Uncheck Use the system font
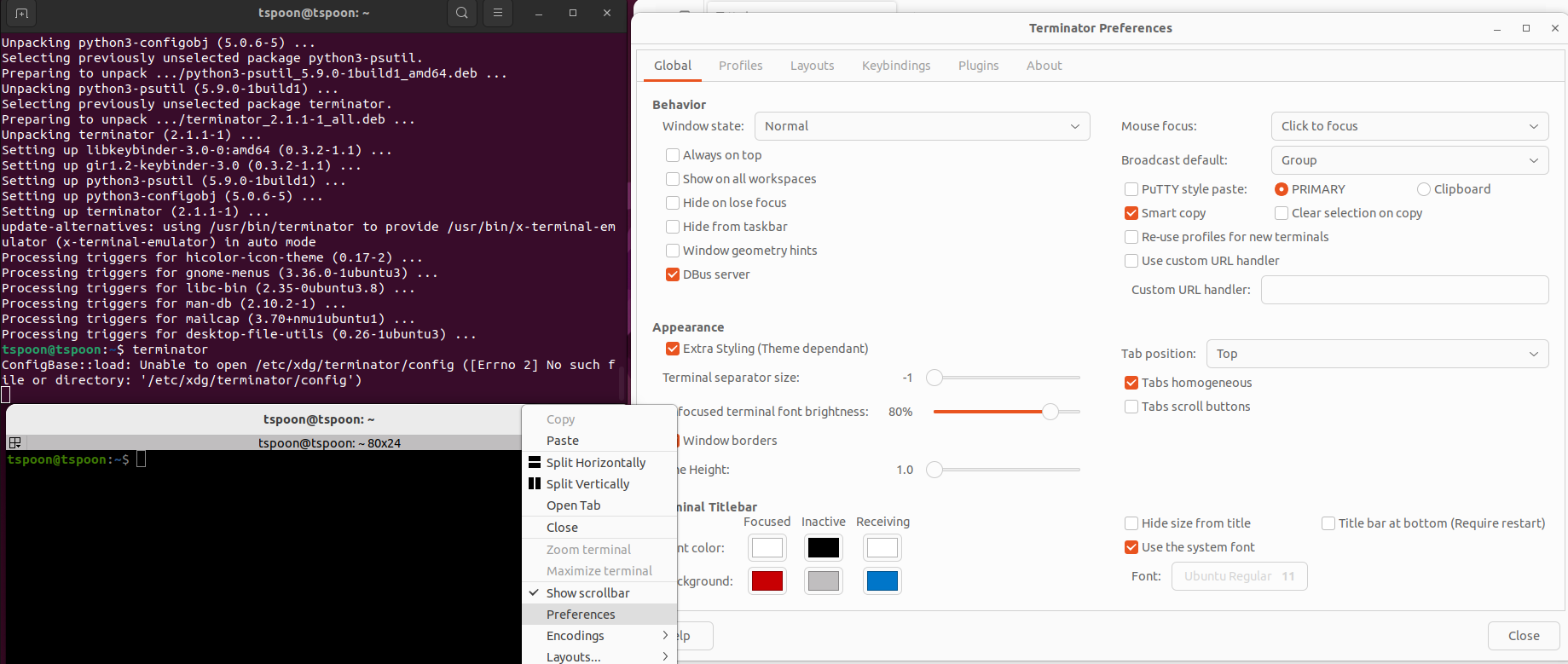The width and height of the screenshot is (1568, 664). [x=1131, y=547]
